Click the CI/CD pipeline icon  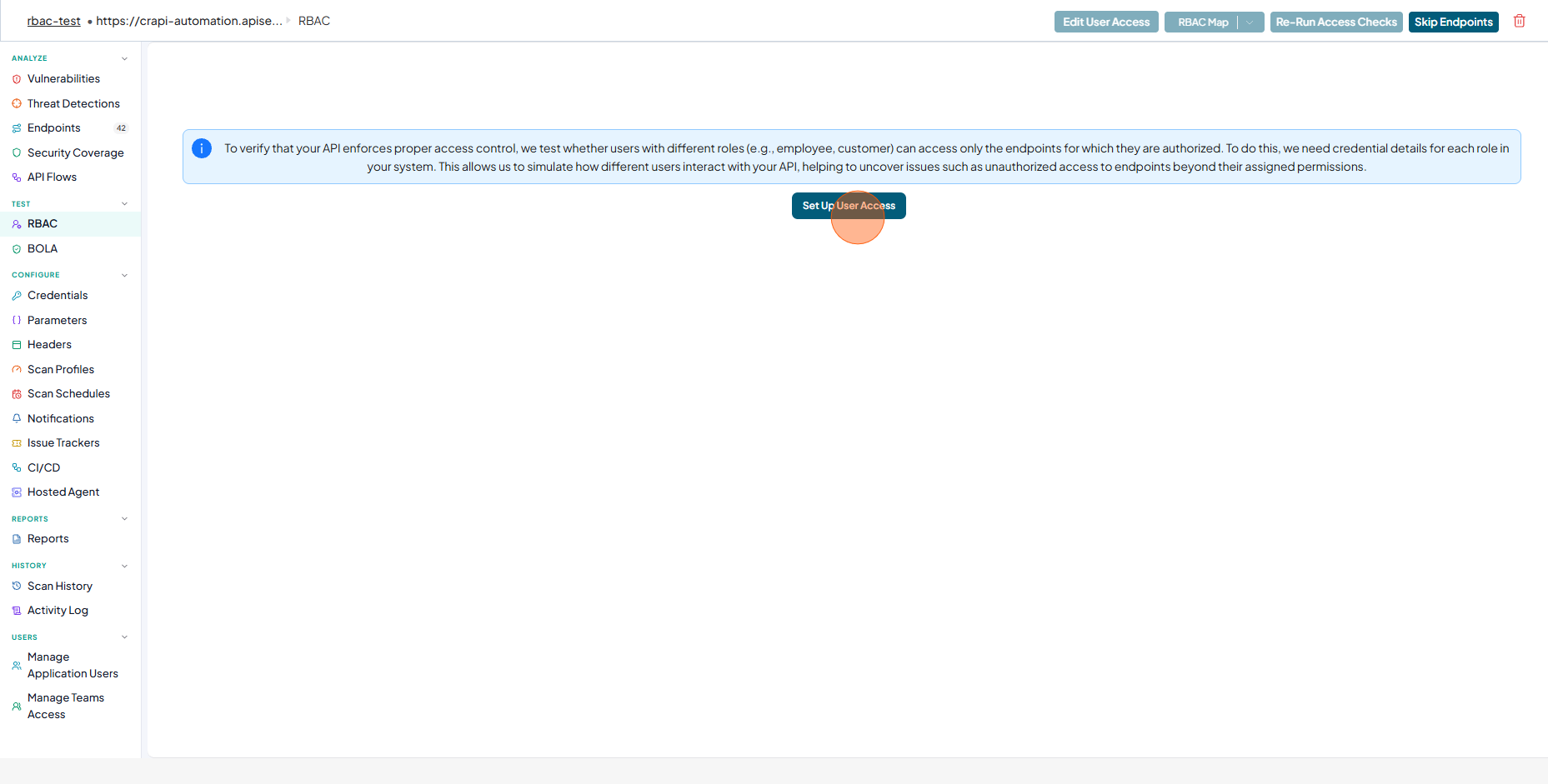pos(17,467)
